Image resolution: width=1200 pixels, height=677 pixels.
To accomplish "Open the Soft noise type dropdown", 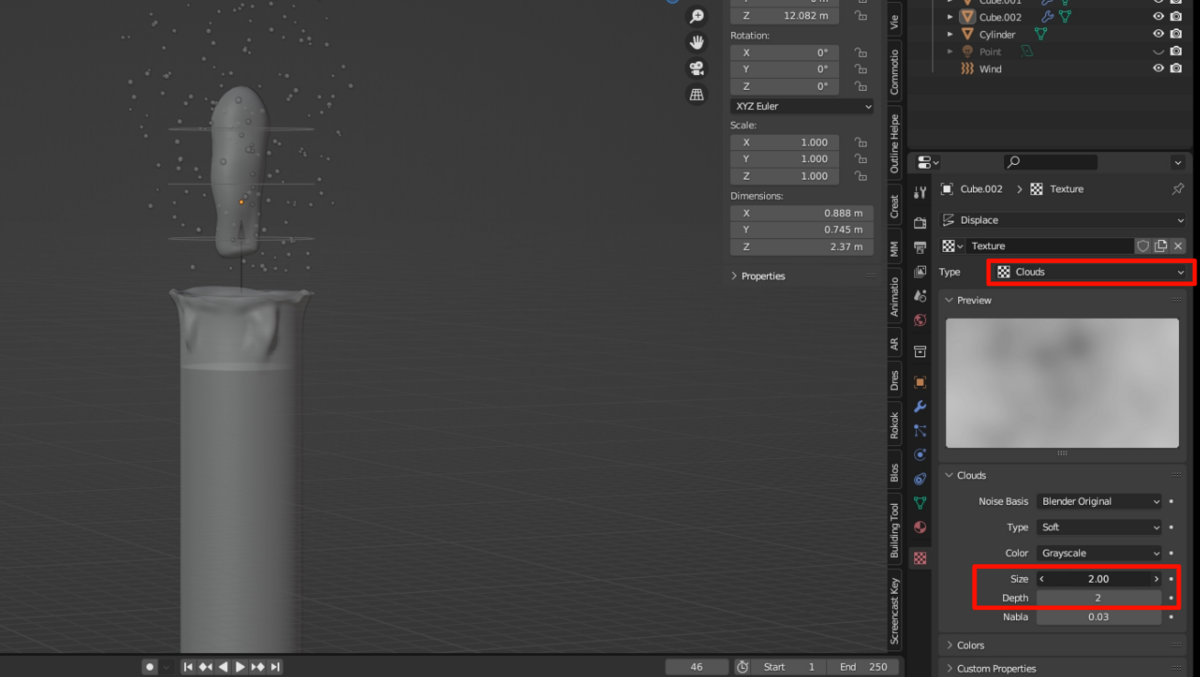I will pyautogui.click(x=1100, y=527).
